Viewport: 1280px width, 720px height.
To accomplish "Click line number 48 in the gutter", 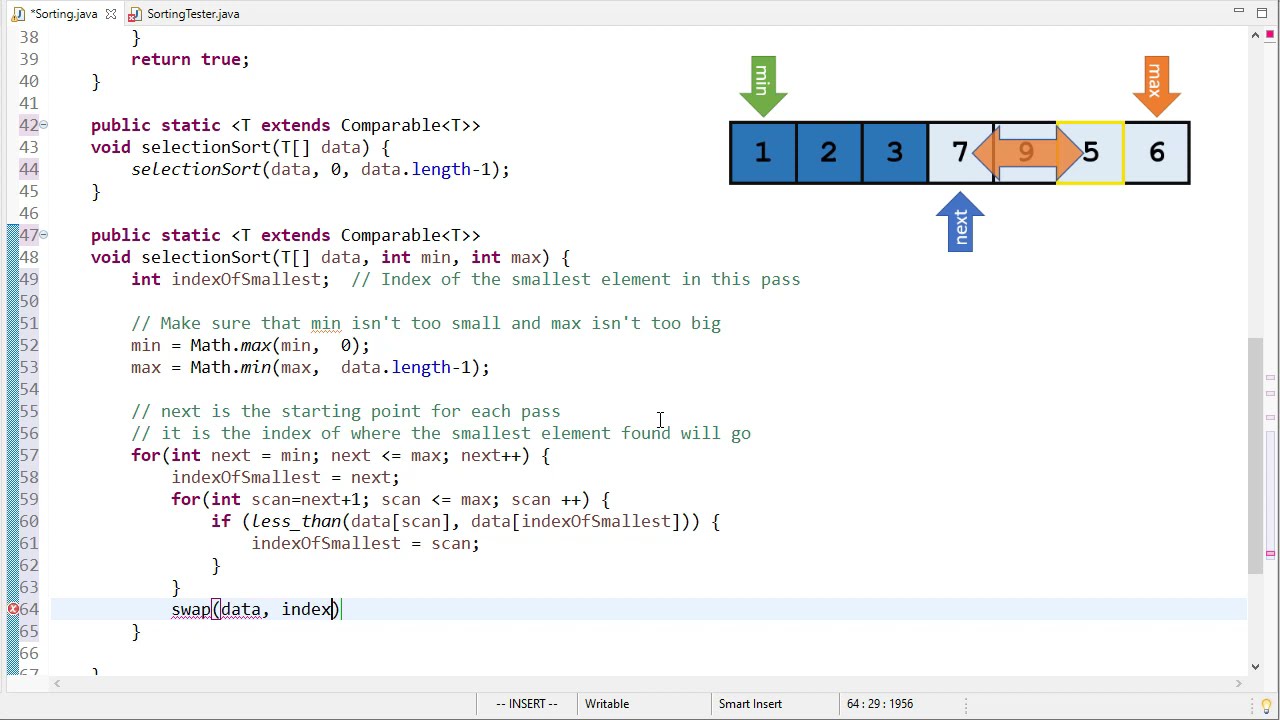I will pos(28,257).
